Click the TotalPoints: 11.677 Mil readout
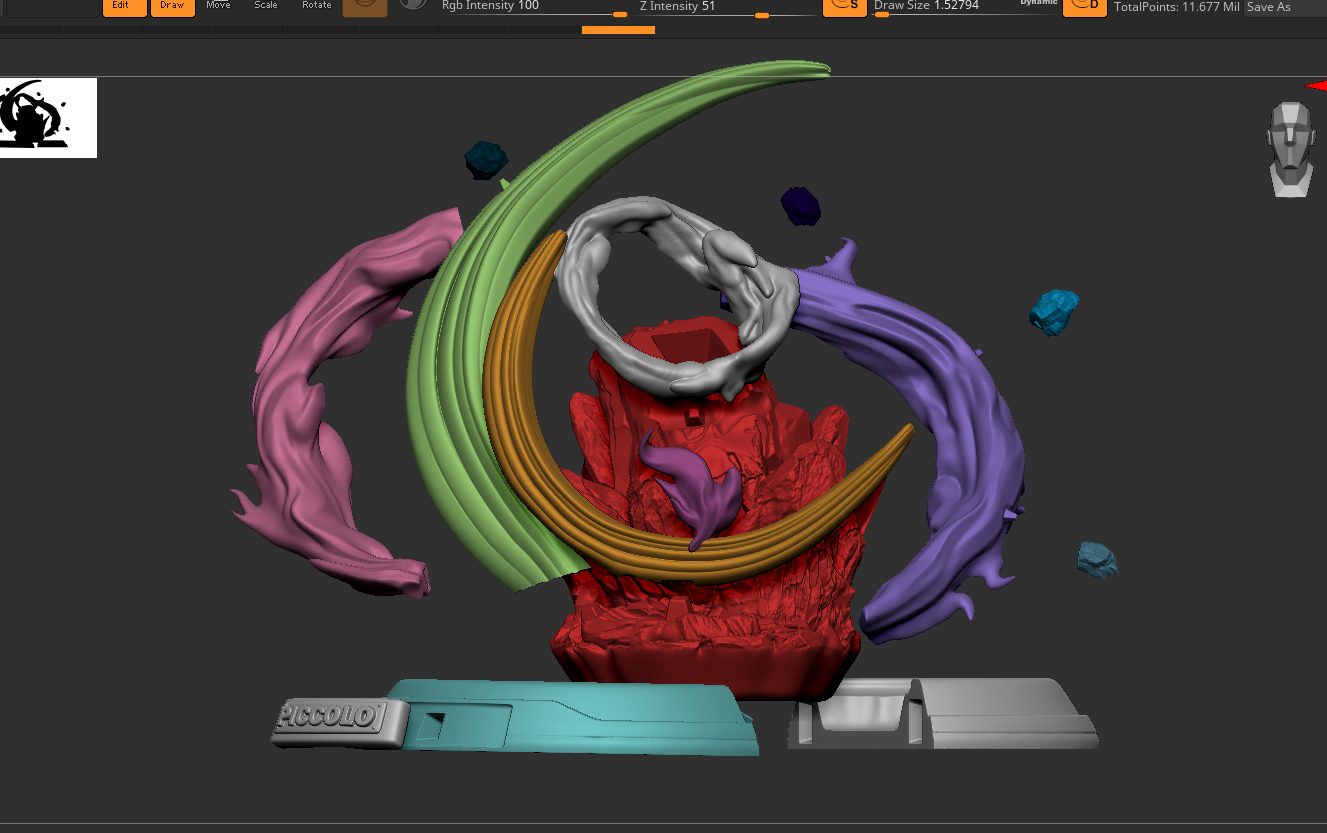1327x833 pixels. (1177, 7)
